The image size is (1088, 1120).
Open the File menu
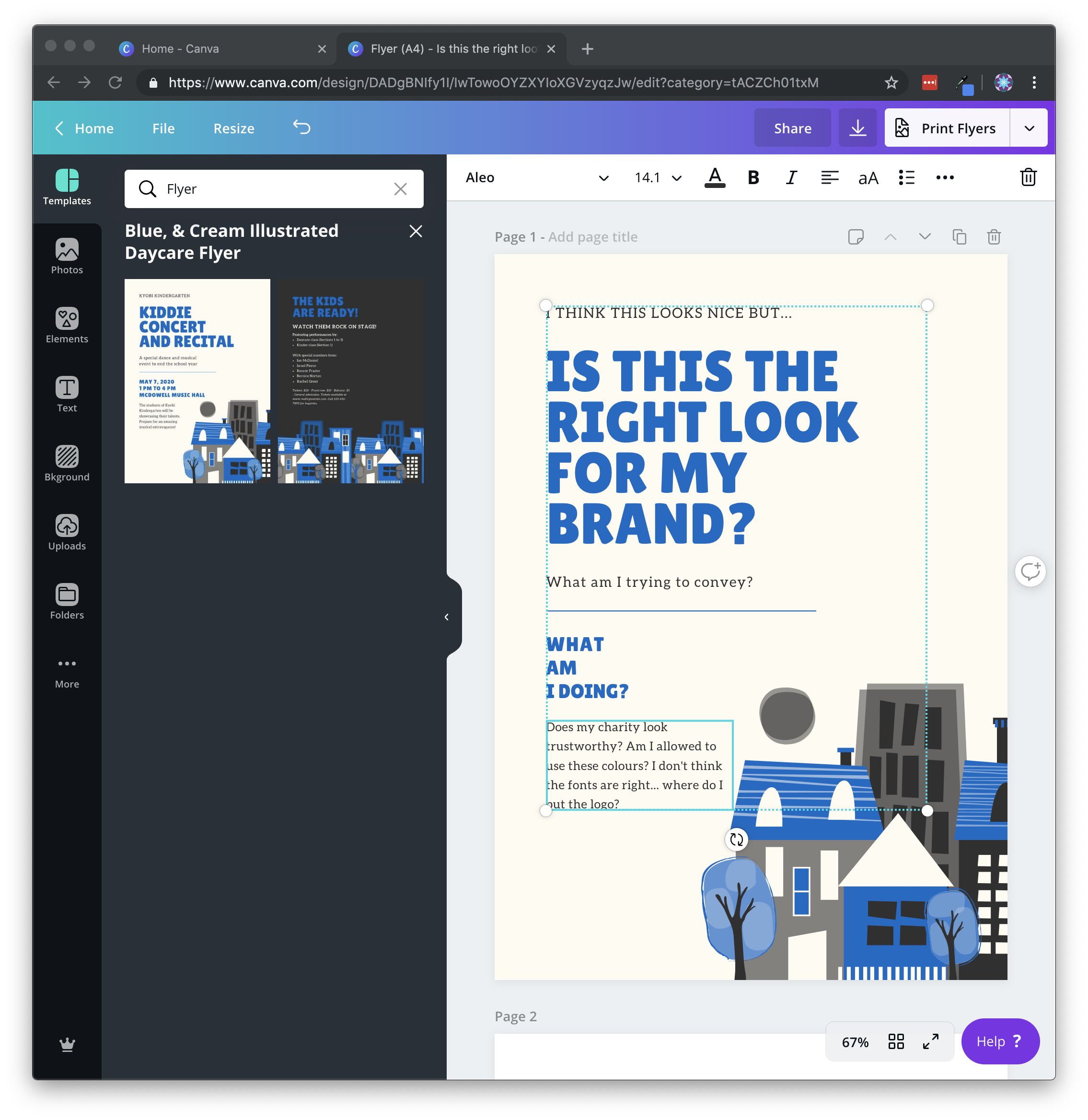pyautogui.click(x=163, y=128)
